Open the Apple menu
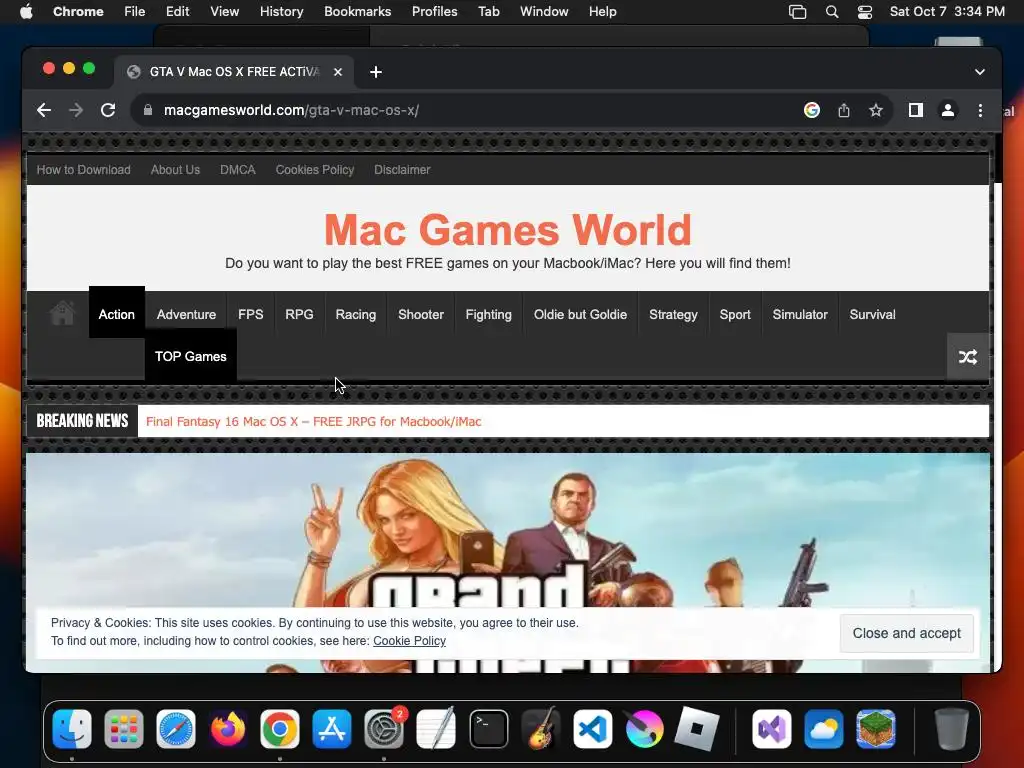Screen dimensions: 1024x768 [26, 12]
